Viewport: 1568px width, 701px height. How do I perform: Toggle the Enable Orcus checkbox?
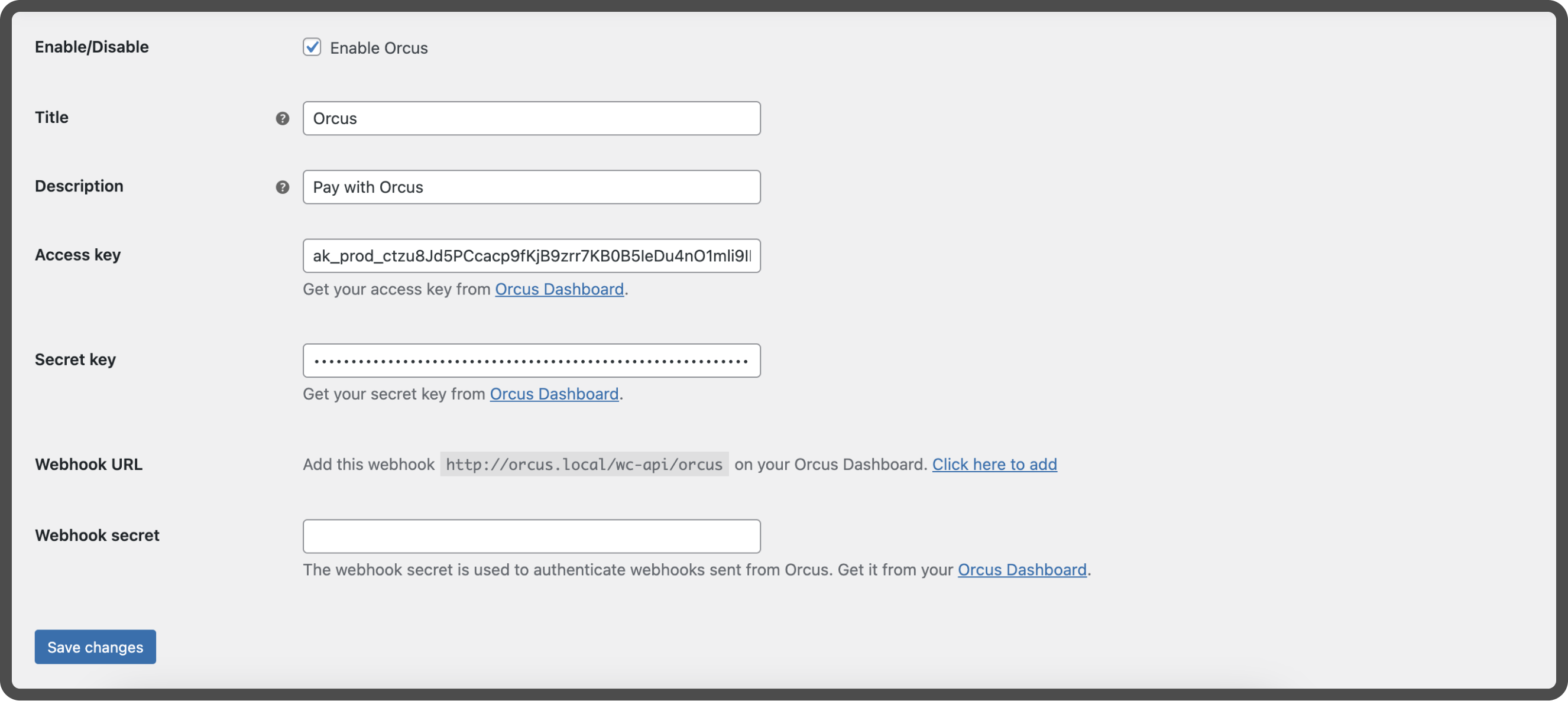click(x=312, y=47)
